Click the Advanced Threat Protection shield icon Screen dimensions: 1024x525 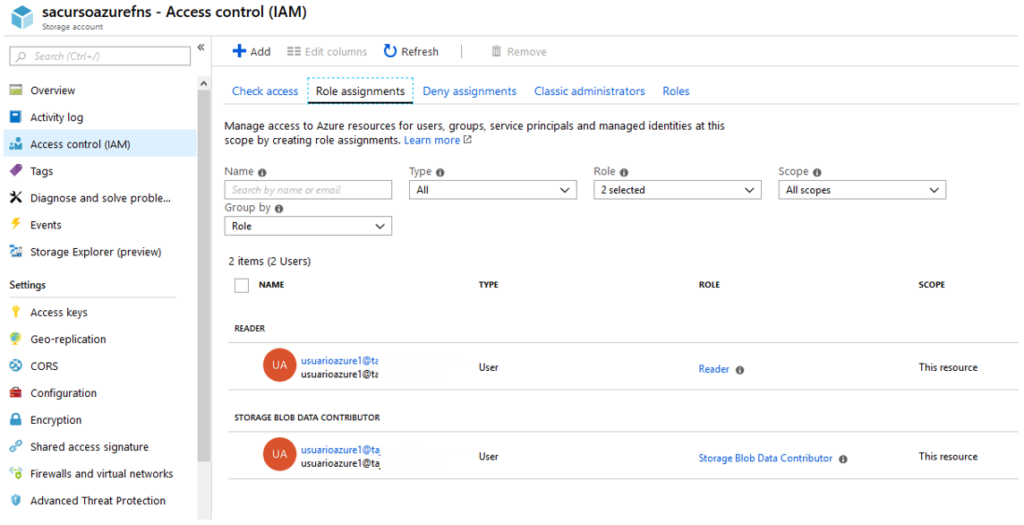[16, 500]
